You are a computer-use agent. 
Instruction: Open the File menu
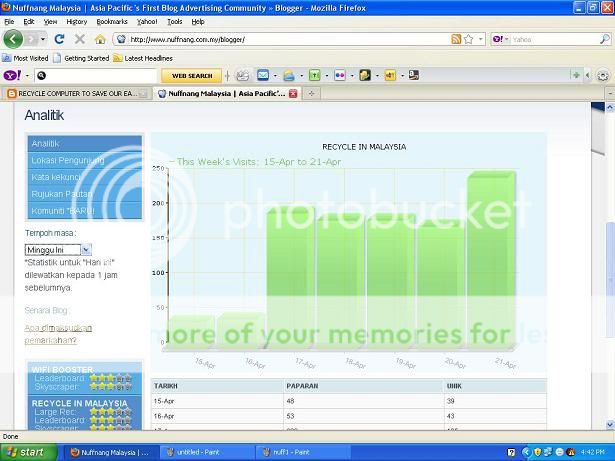click(x=9, y=22)
